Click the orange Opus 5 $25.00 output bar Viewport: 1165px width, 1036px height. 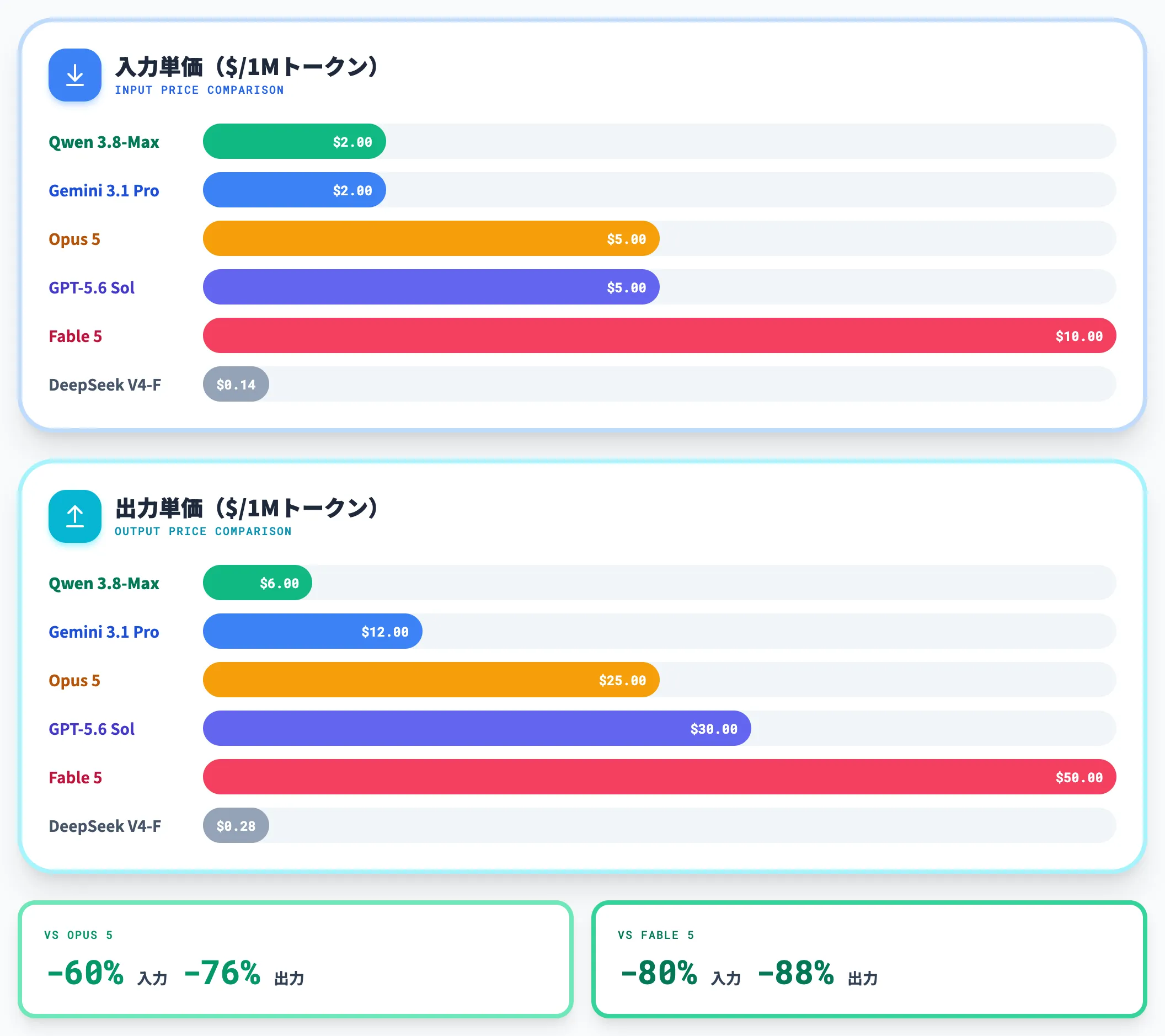pos(431,679)
